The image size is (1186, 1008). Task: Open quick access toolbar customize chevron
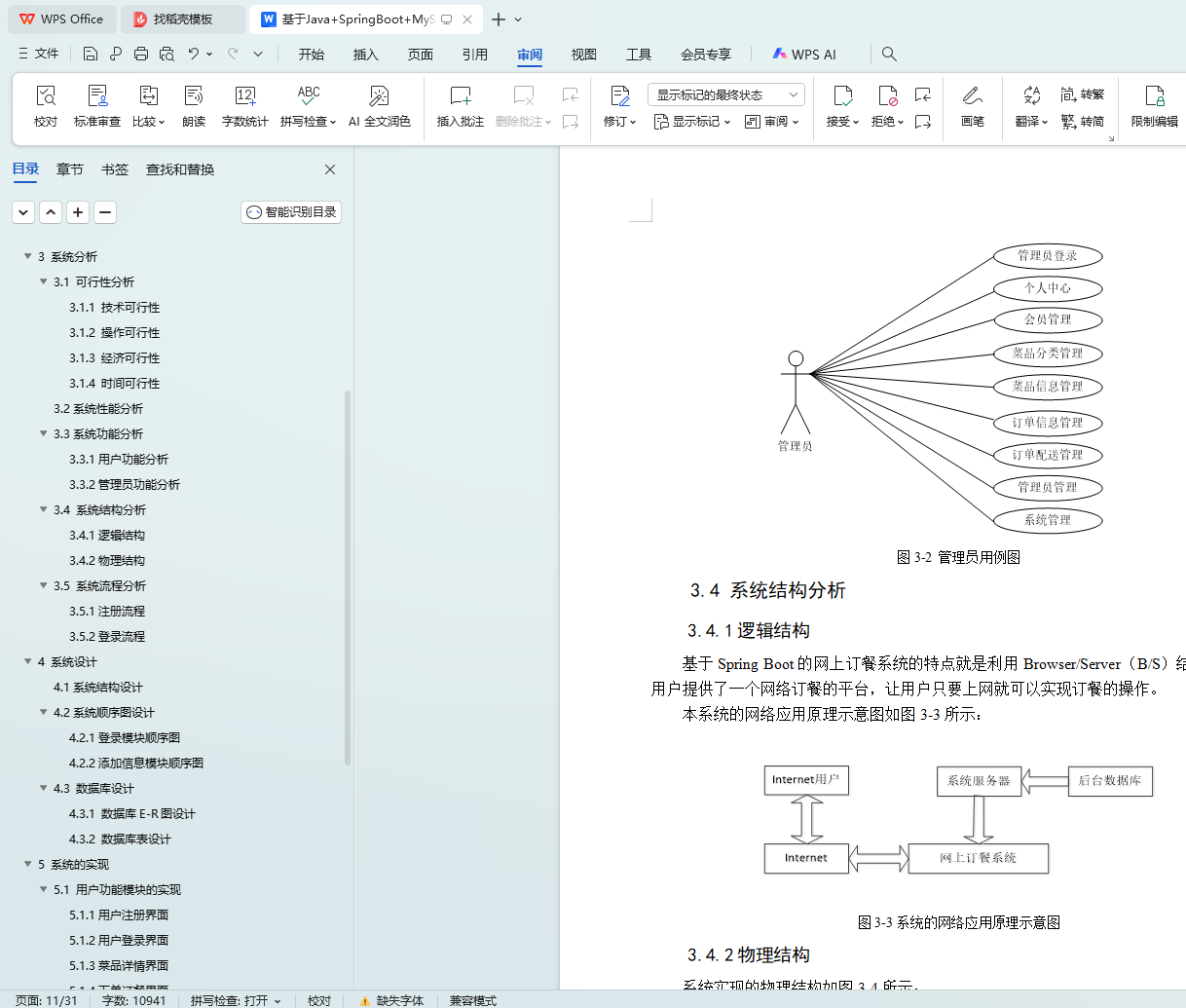(258, 54)
